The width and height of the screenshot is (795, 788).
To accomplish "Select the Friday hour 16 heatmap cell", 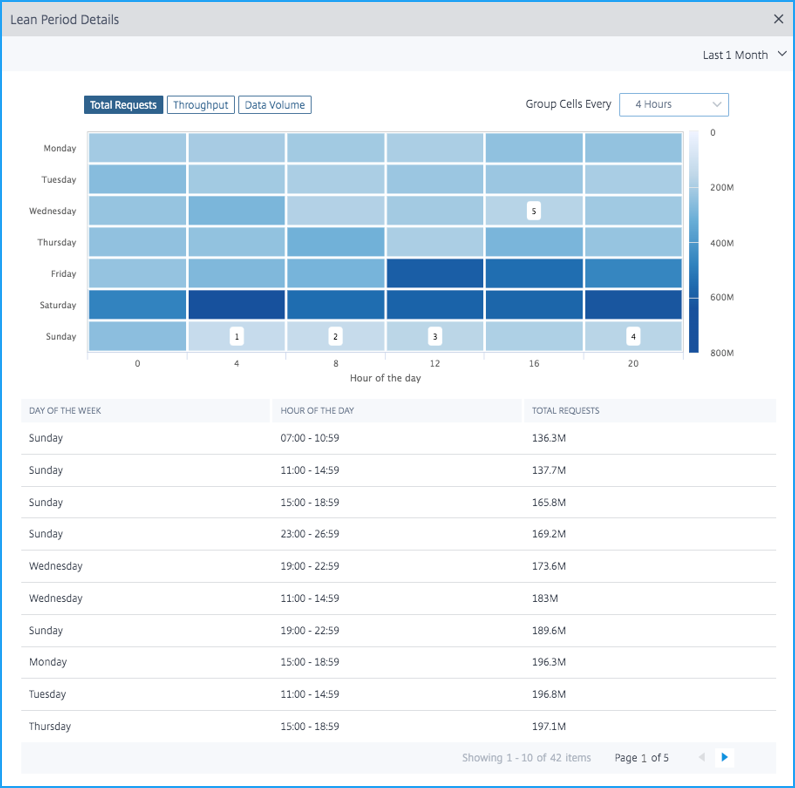I will (533, 273).
